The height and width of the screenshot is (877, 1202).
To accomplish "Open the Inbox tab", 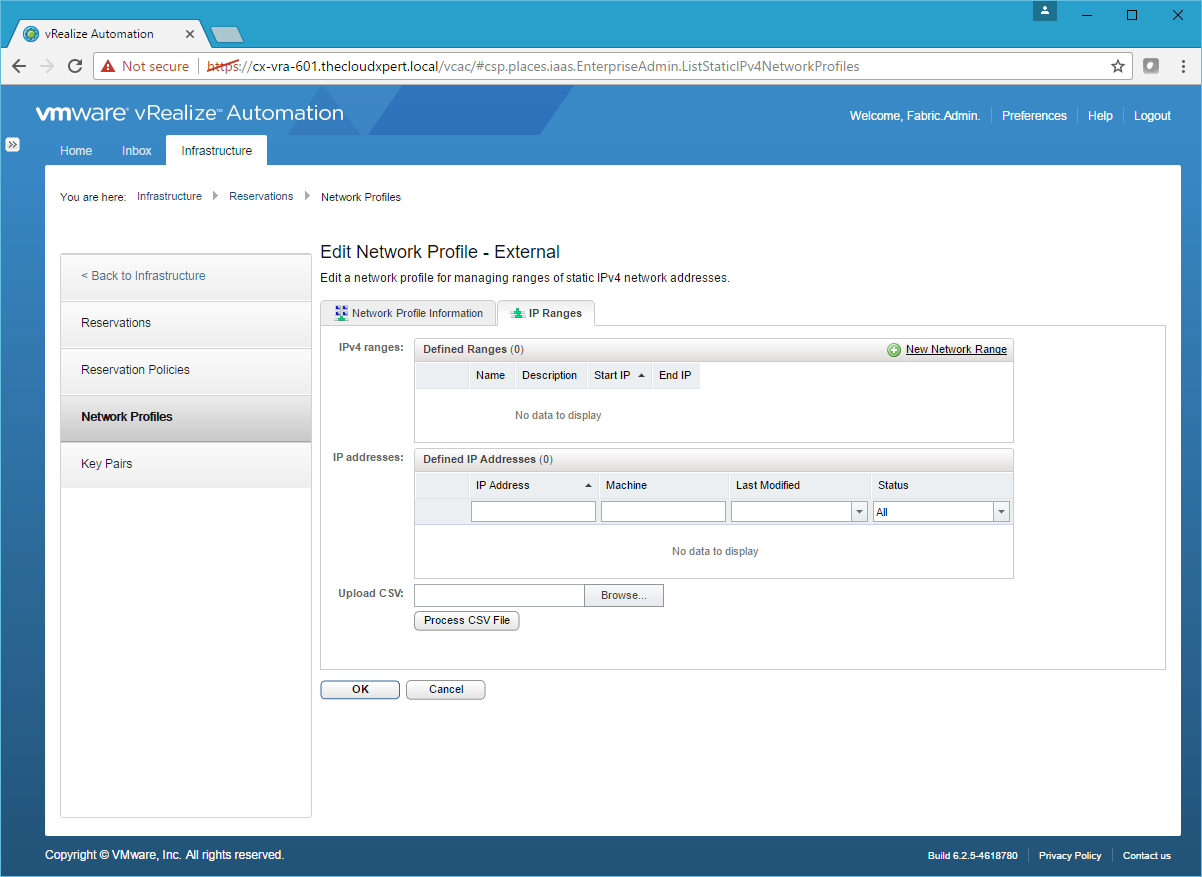I will (137, 151).
